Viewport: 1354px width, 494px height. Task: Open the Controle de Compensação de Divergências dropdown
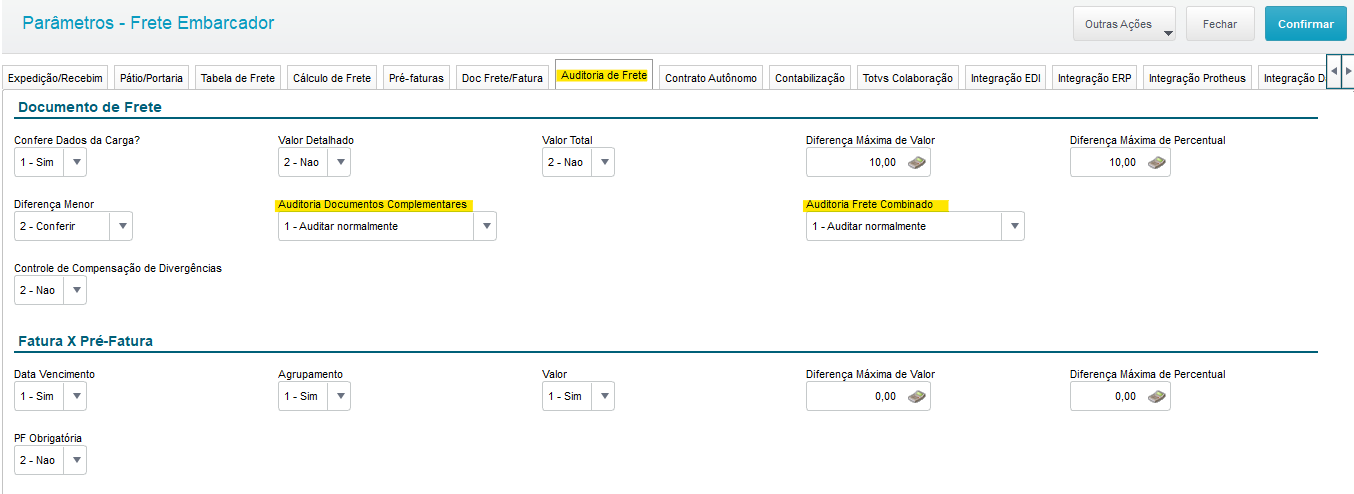pos(75,290)
